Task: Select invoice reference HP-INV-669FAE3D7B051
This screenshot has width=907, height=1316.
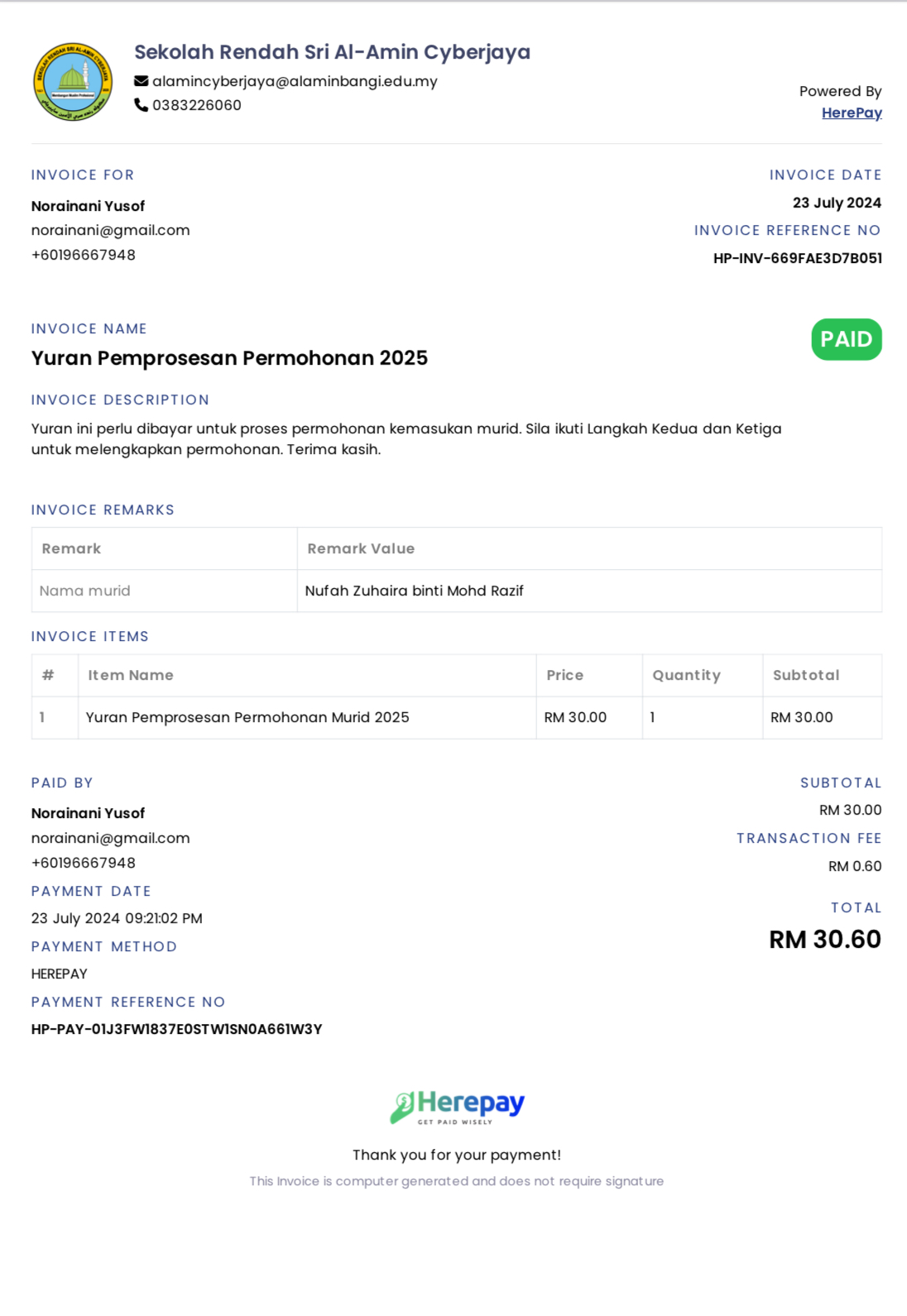Action: [798, 258]
